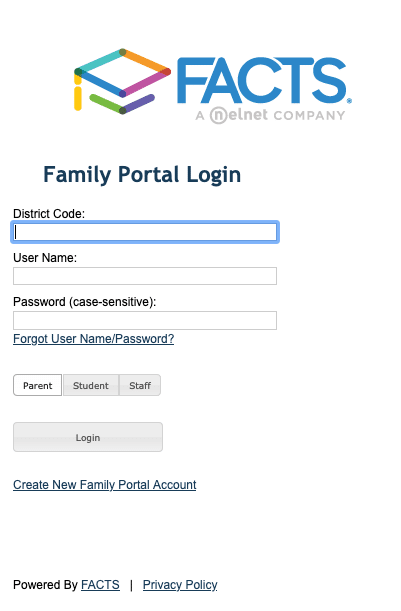The height and width of the screenshot is (611, 401).
Task: Open the Privacy Policy link
Action: [180, 585]
